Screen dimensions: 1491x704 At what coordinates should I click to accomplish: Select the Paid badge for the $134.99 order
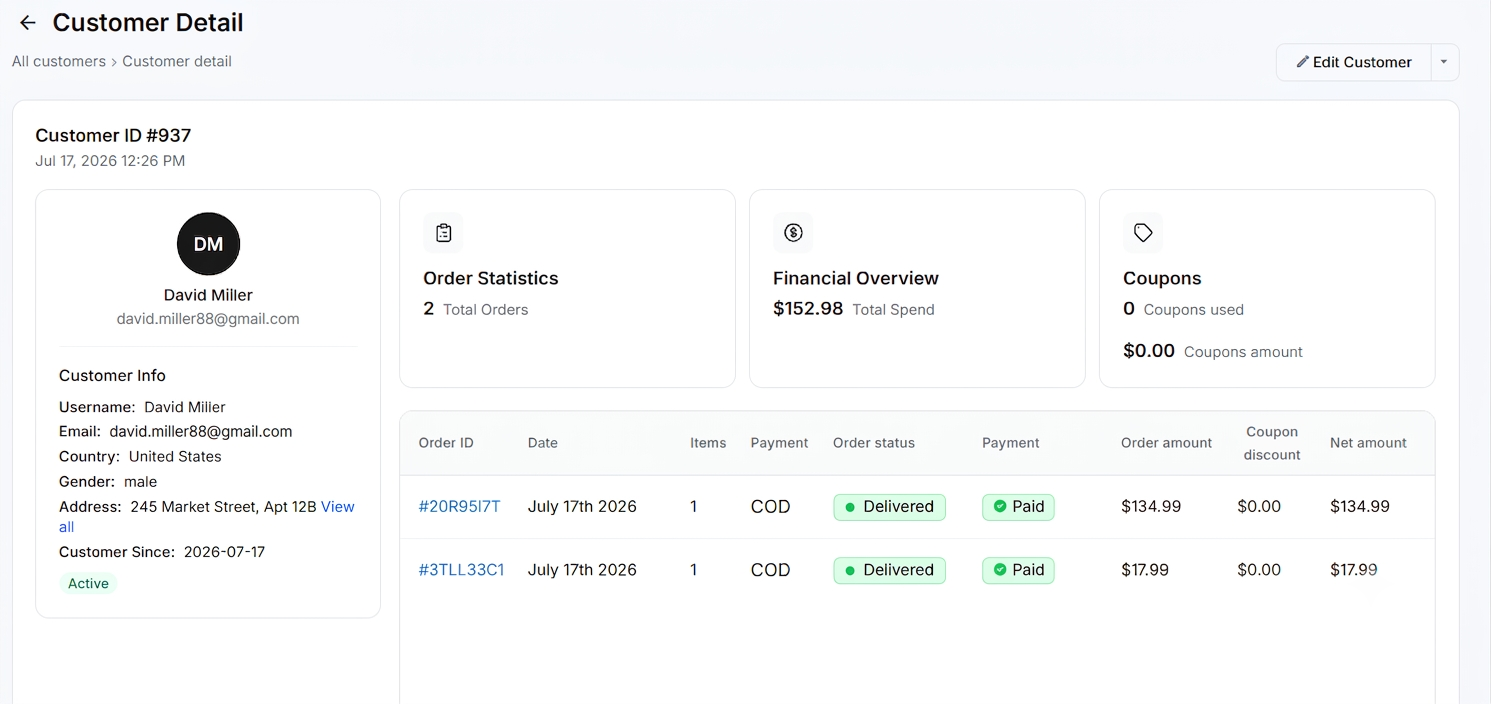[1018, 507]
